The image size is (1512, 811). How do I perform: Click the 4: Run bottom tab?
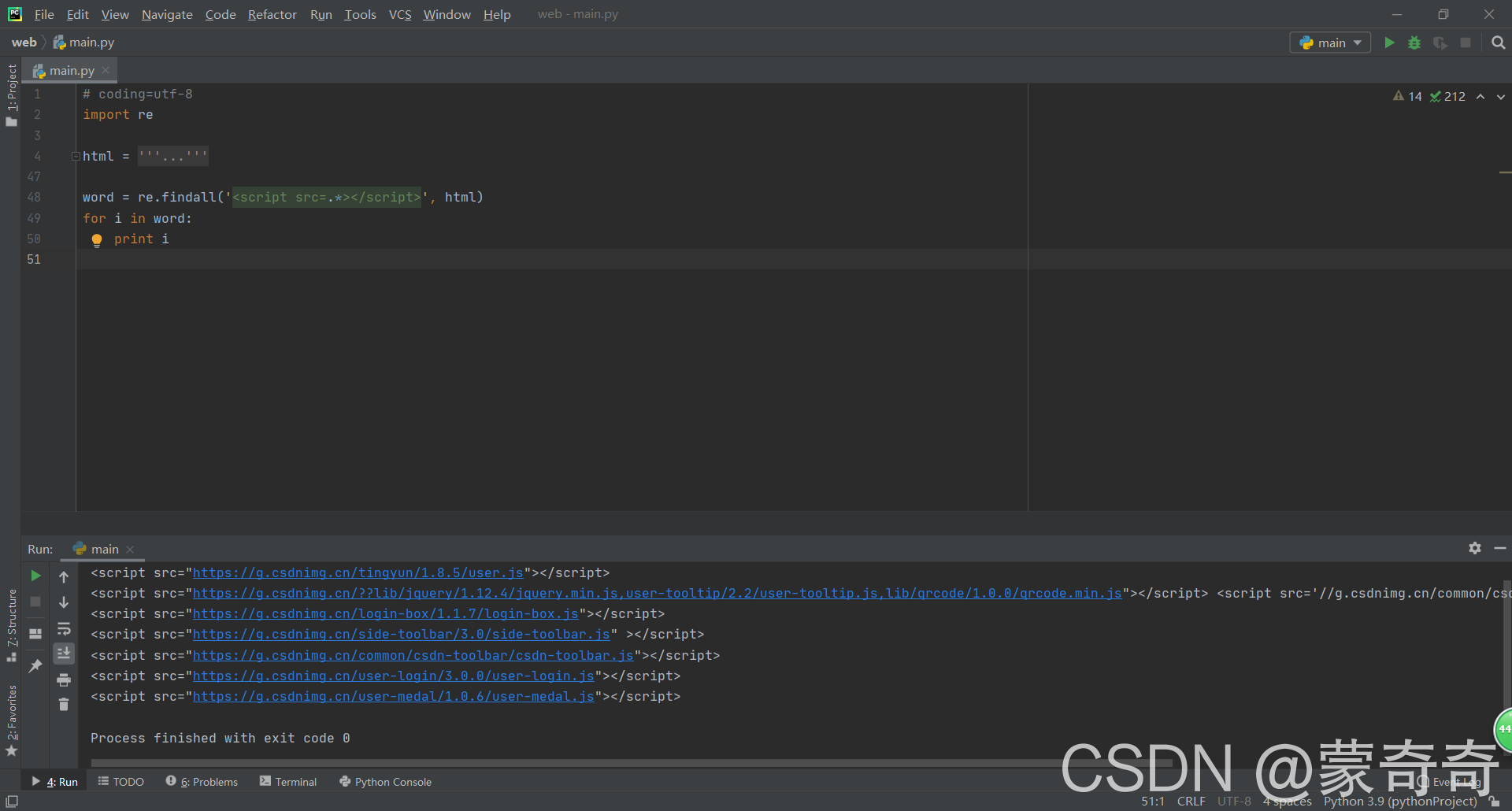click(x=54, y=782)
